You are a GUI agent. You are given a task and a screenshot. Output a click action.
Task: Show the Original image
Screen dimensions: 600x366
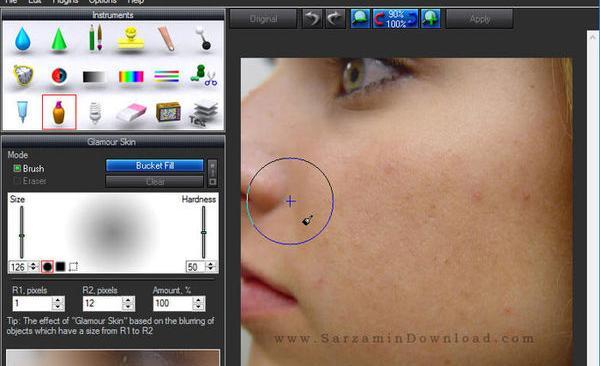263,19
